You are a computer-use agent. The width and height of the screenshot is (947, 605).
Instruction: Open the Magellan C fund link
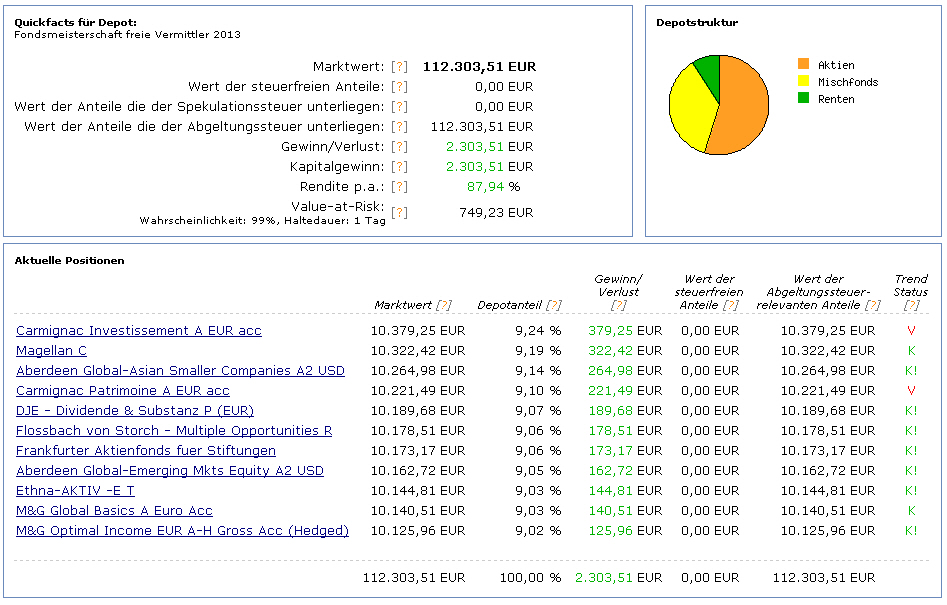pos(51,351)
